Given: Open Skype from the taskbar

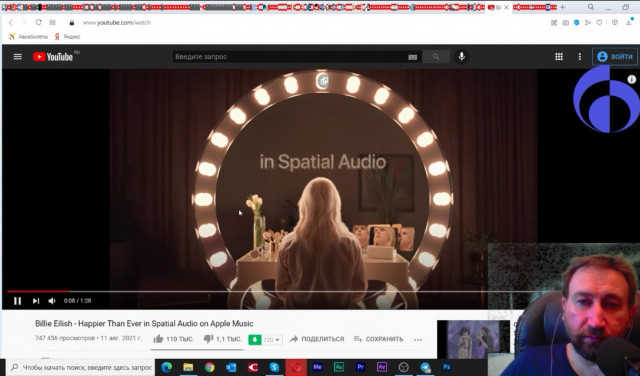Looking at the screenshot, I should [x=274, y=367].
